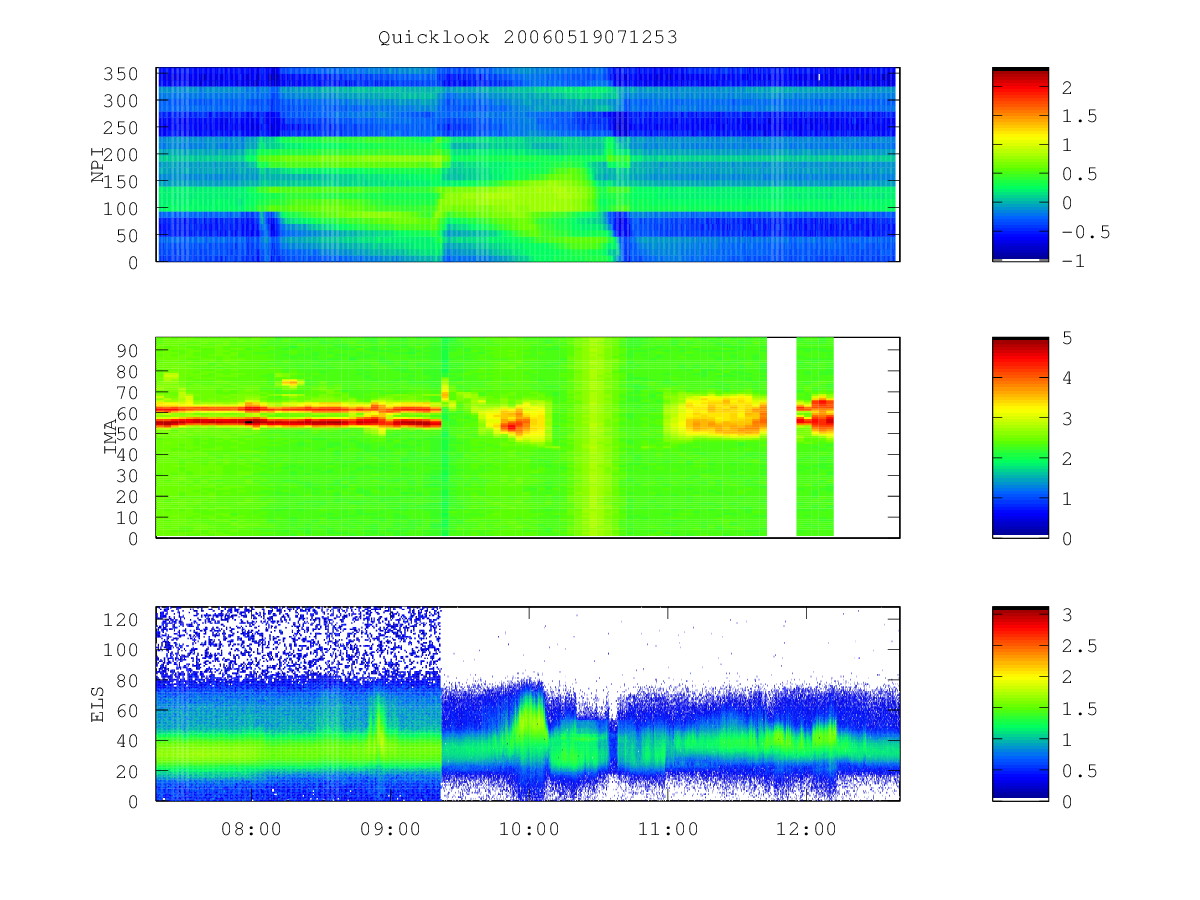The height and width of the screenshot is (900, 1200).
Task: Click the 1.5 label on ELS colorbar
Action: click(1079, 709)
